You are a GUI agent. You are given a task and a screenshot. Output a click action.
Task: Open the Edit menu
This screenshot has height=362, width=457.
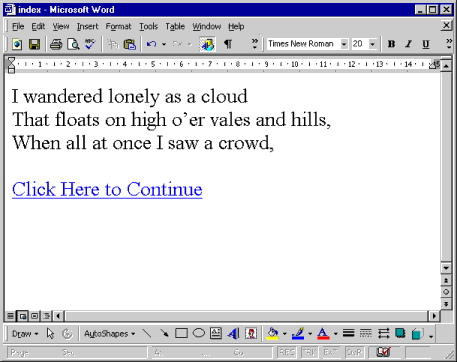point(38,26)
